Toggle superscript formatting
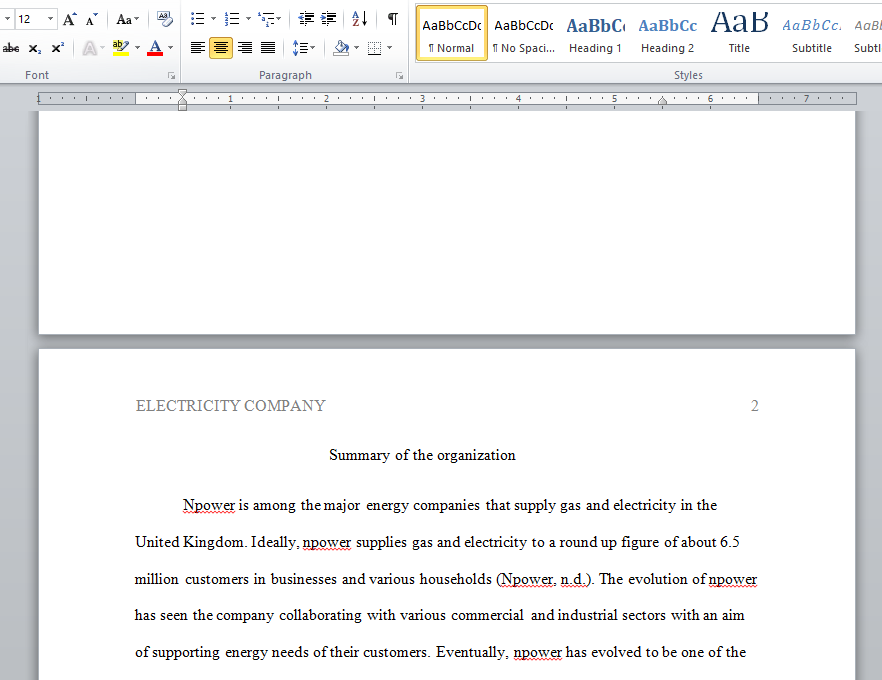This screenshot has width=882, height=680. pos(57,48)
